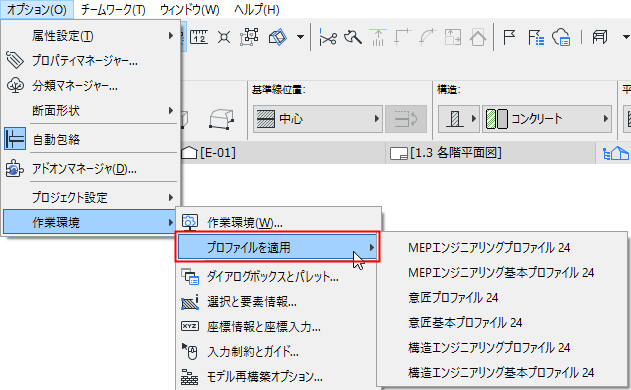Click the ダイアログボックスとパレット window icon
The height and width of the screenshot is (390, 631).
pyautogui.click(x=190, y=277)
